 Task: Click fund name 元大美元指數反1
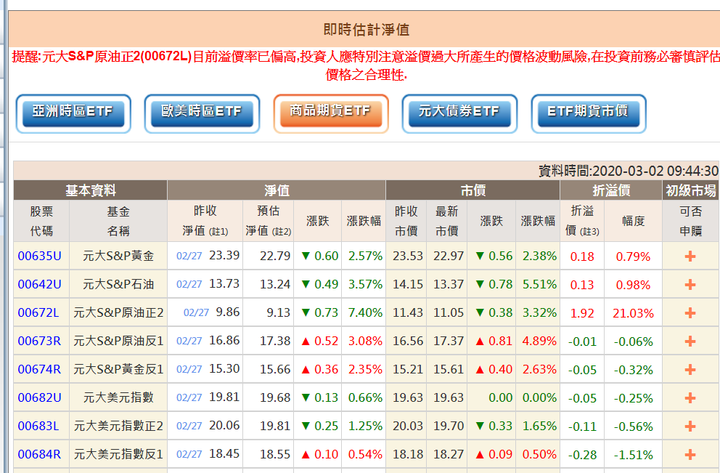(118, 454)
